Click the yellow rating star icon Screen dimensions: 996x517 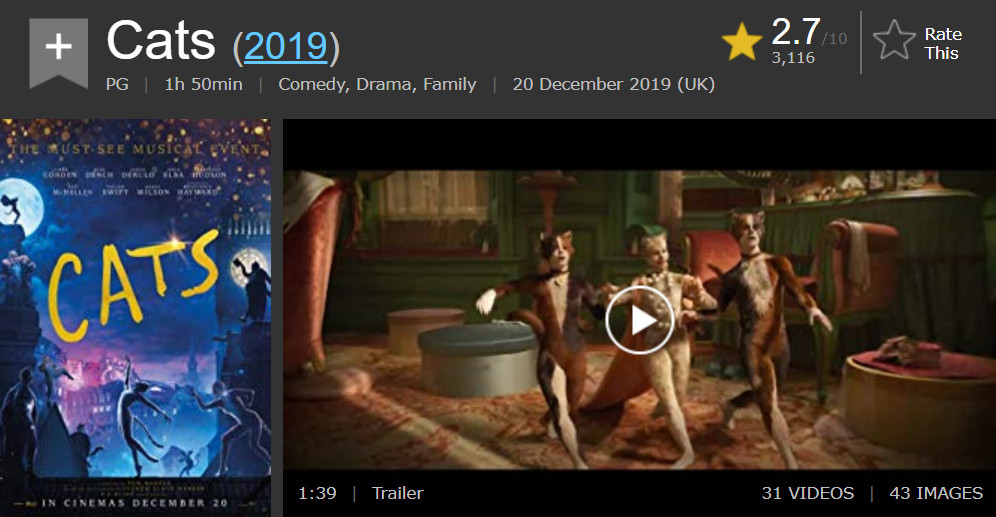[x=742, y=42]
